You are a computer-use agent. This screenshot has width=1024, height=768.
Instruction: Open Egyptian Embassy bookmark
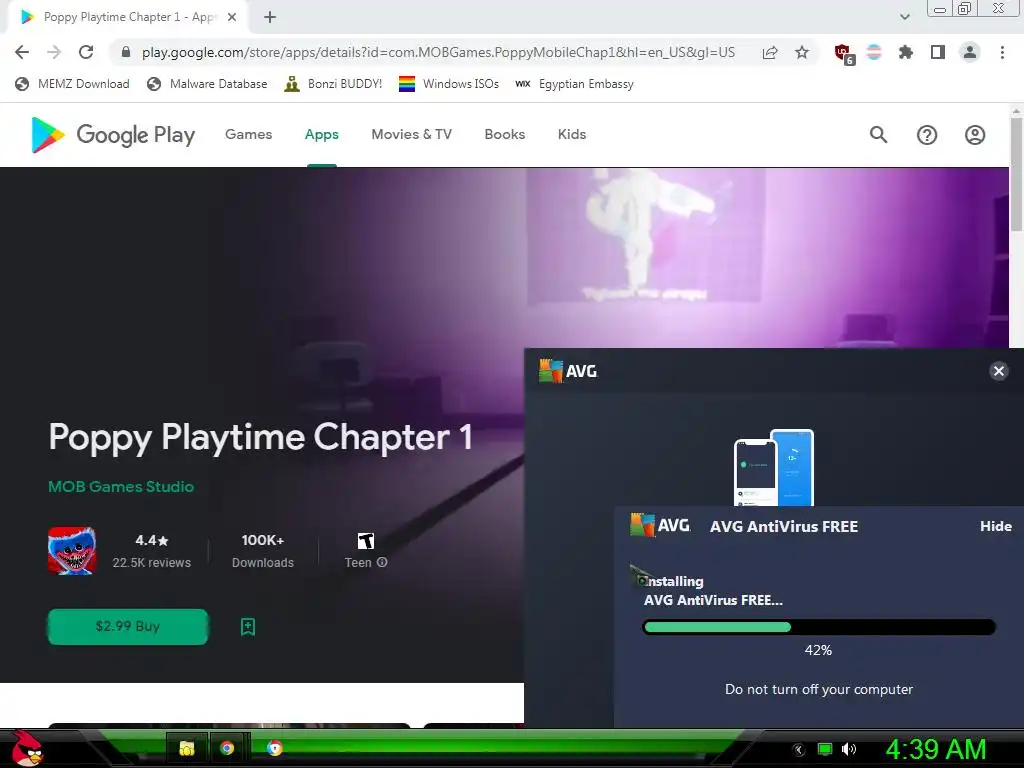click(574, 84)
